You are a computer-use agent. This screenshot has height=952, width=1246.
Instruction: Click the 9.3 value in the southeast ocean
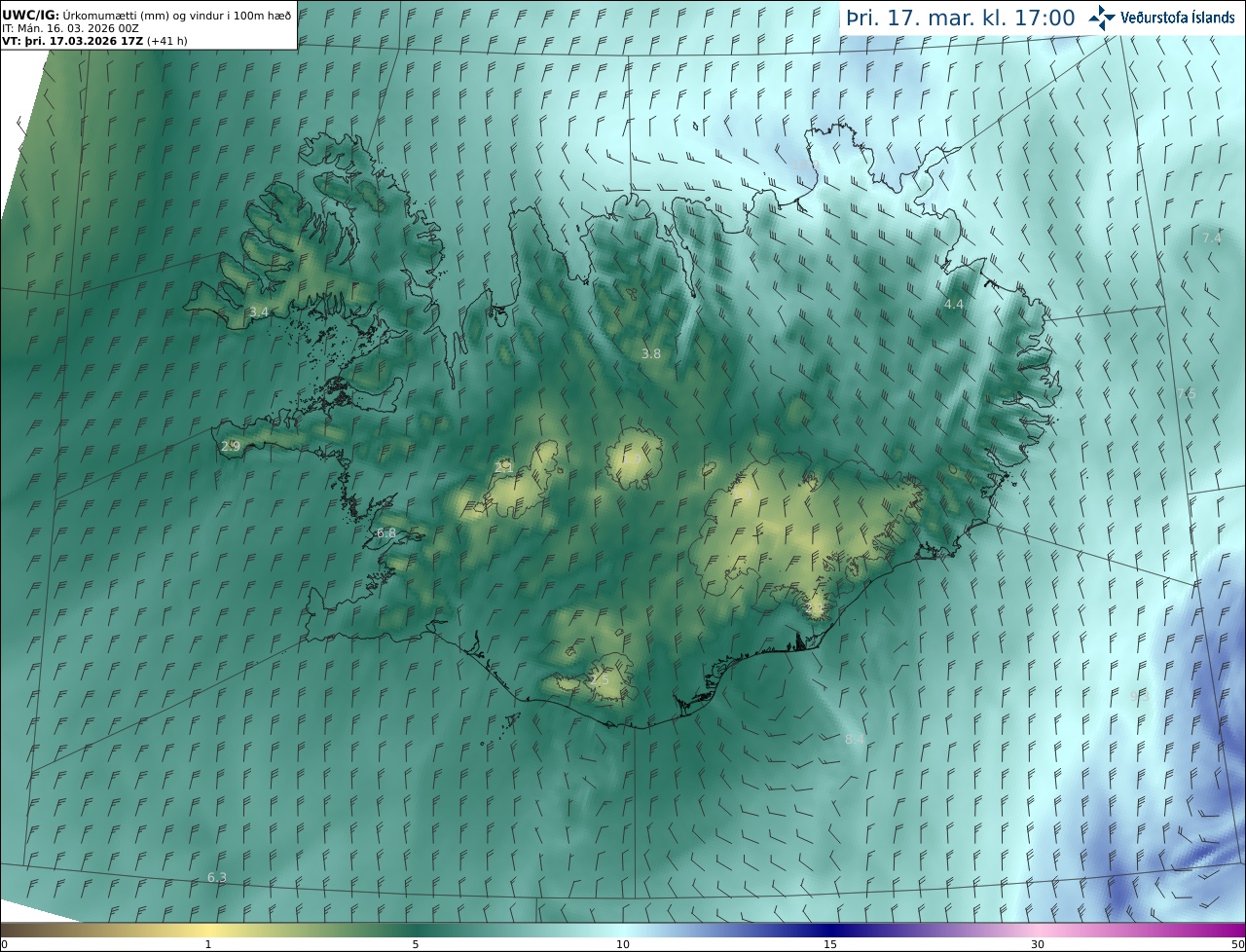tap(1140, 696)
